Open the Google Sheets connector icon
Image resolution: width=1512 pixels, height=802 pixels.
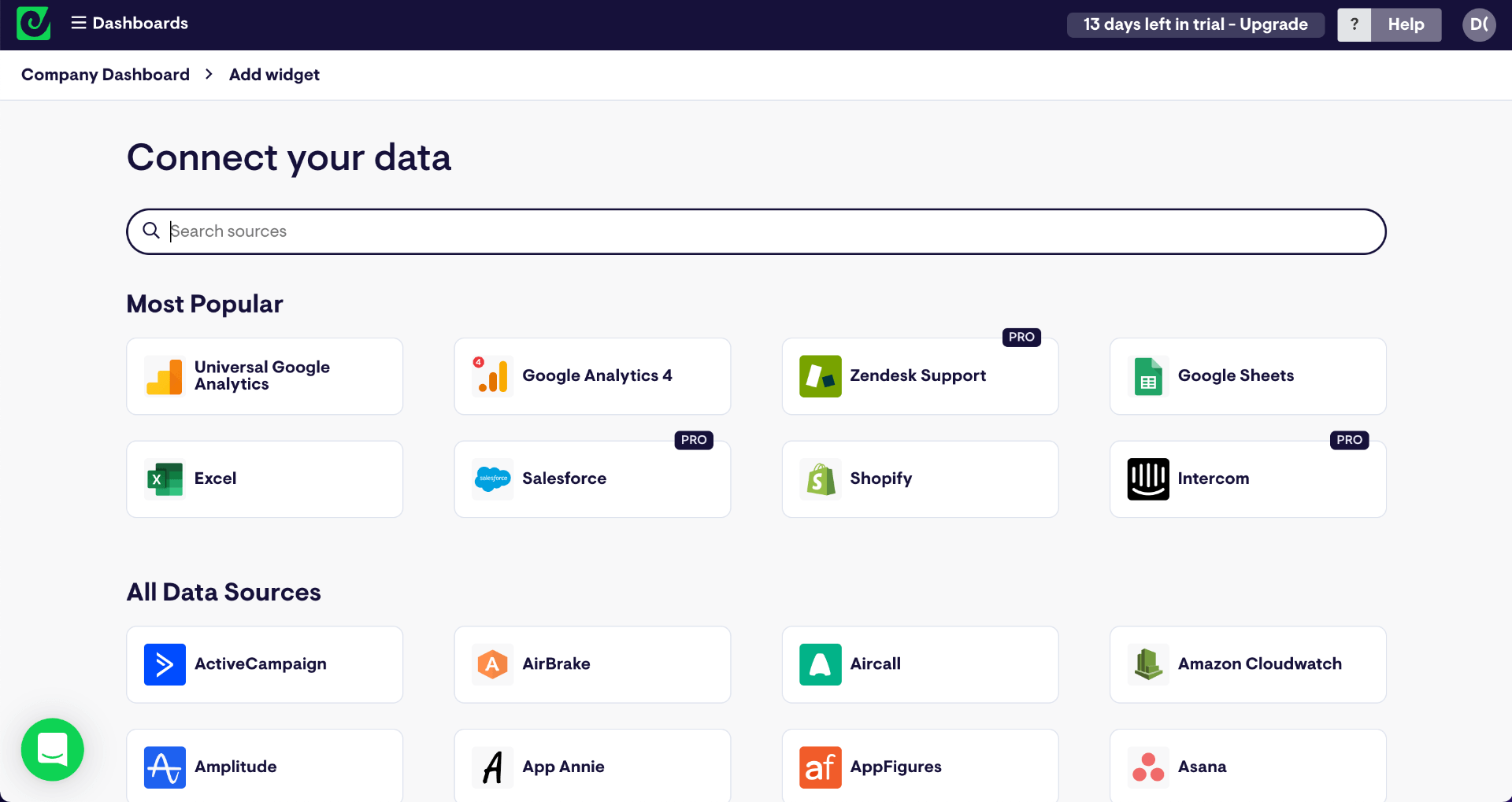pos(1147,375)
